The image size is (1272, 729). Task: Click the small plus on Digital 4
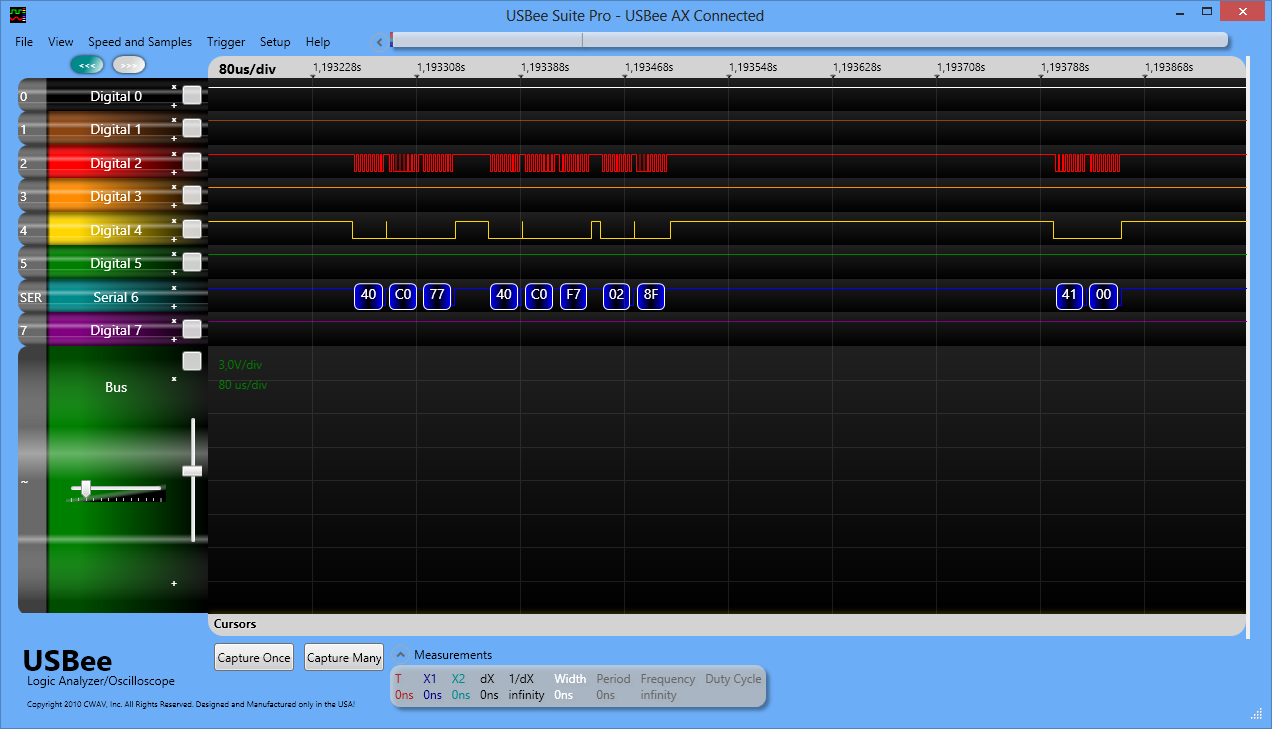pyautogui.click(x=174, y=239)
